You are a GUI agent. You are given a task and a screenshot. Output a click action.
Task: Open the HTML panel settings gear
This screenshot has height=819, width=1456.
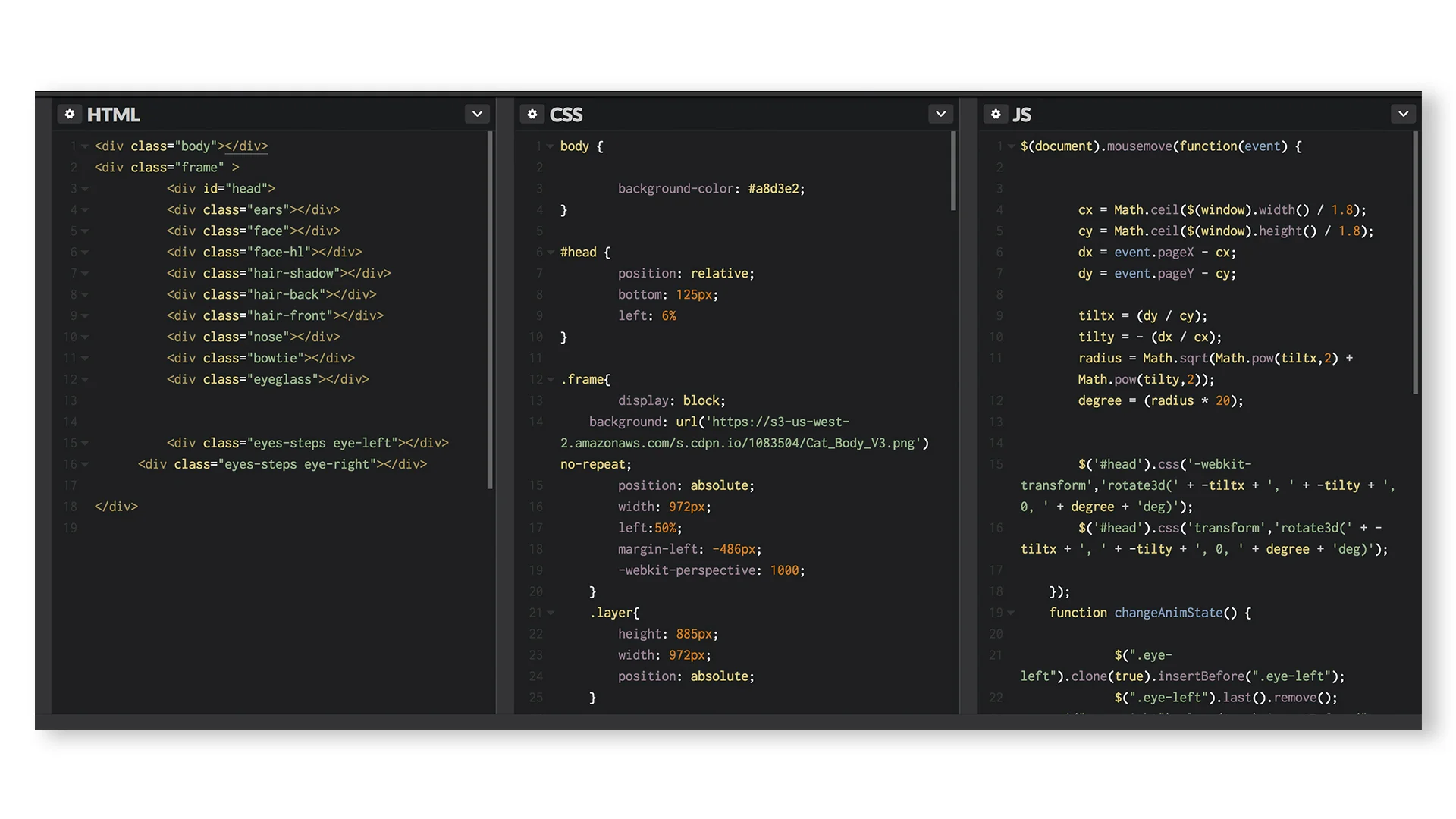click(x=70, y=114)
